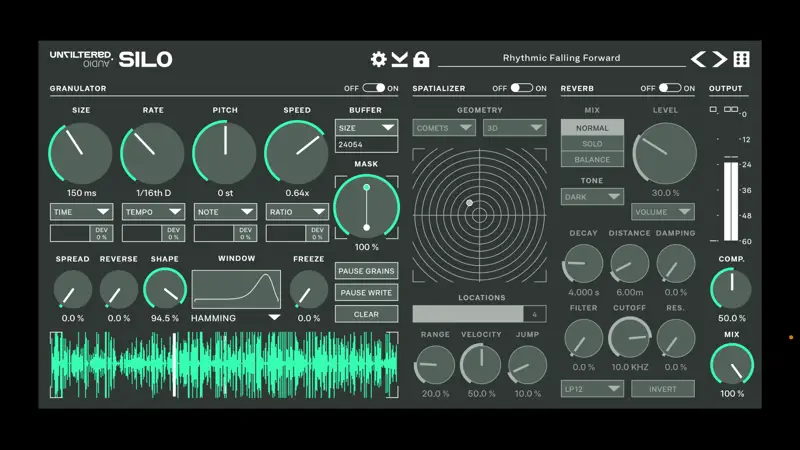This screenshot has width=800, height=450.
Task: Click the reverb DISTANCE knob
Action: 630,264
